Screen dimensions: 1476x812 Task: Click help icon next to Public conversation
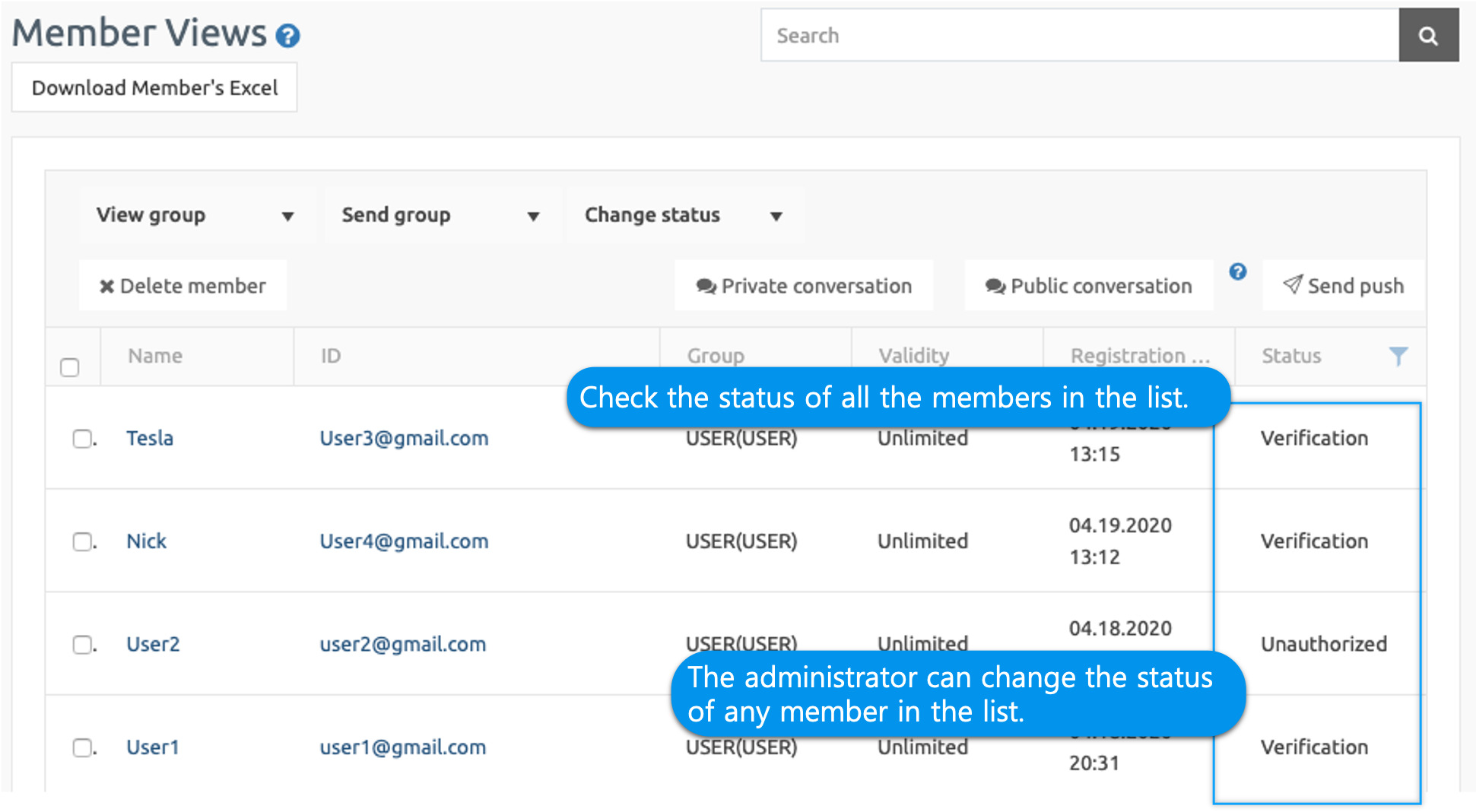[x=1237, y=272]
